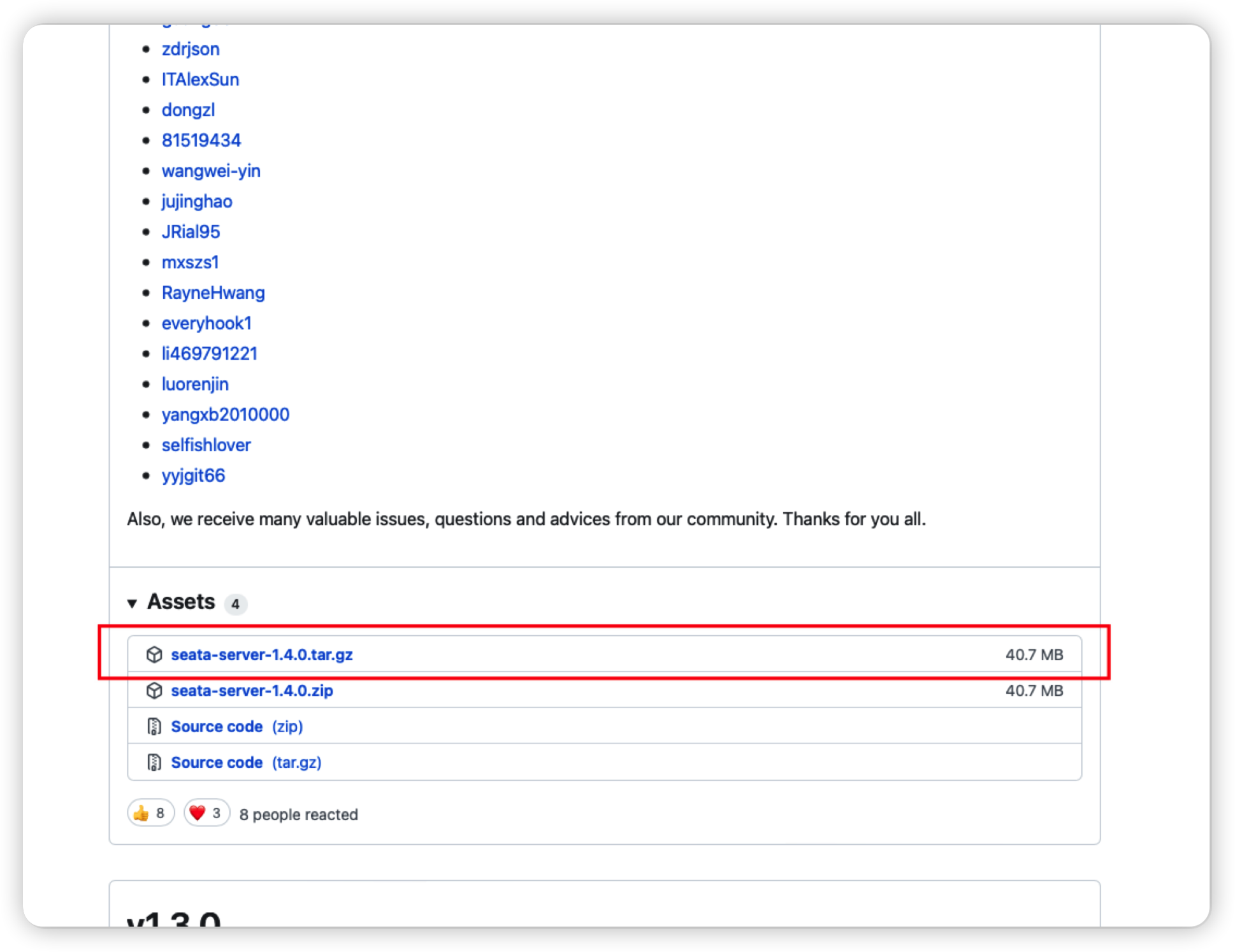
Task: Open contributor yyjgit66 profile
Action: point(193,476)
